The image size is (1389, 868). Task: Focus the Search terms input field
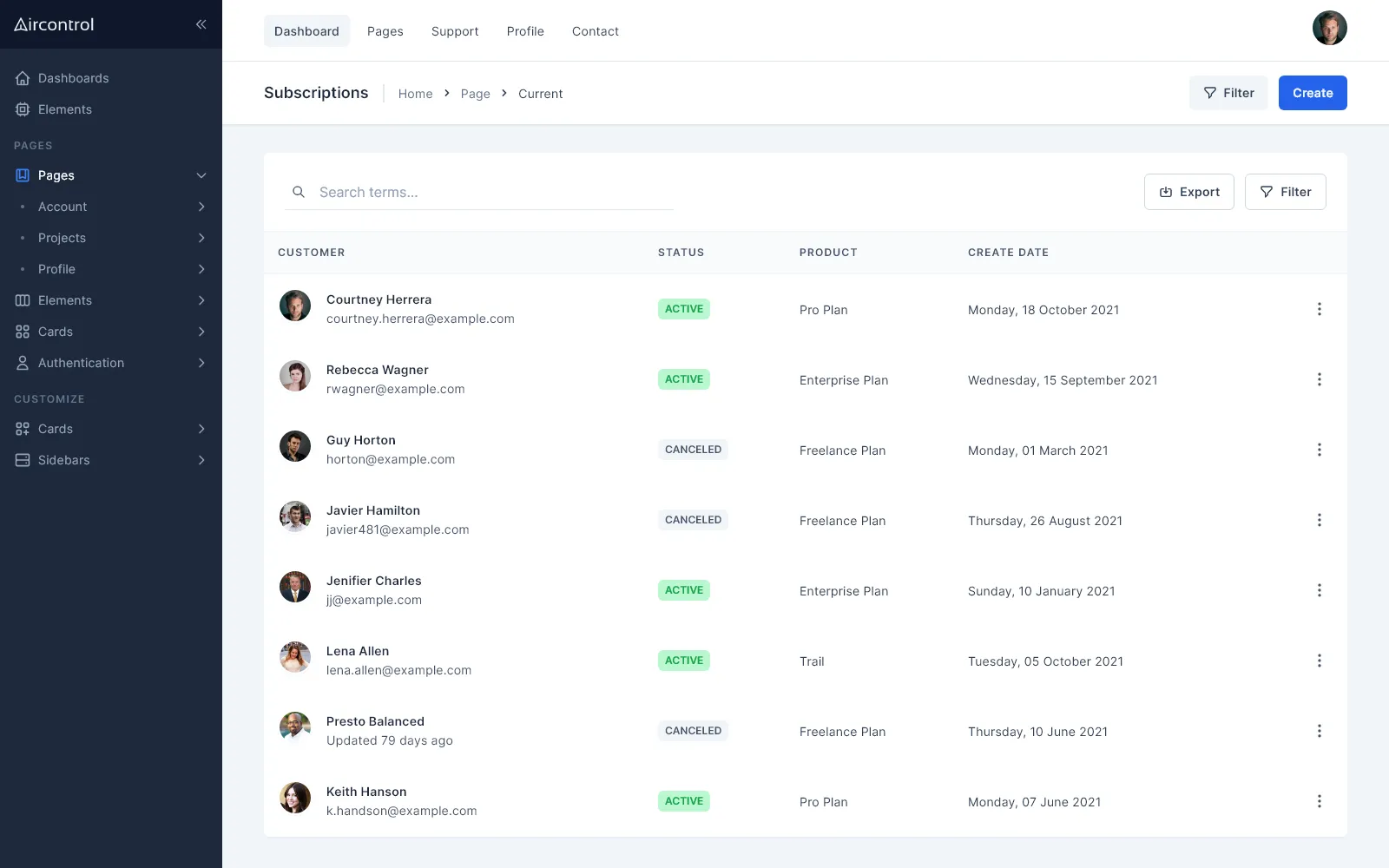click(479, 192)
